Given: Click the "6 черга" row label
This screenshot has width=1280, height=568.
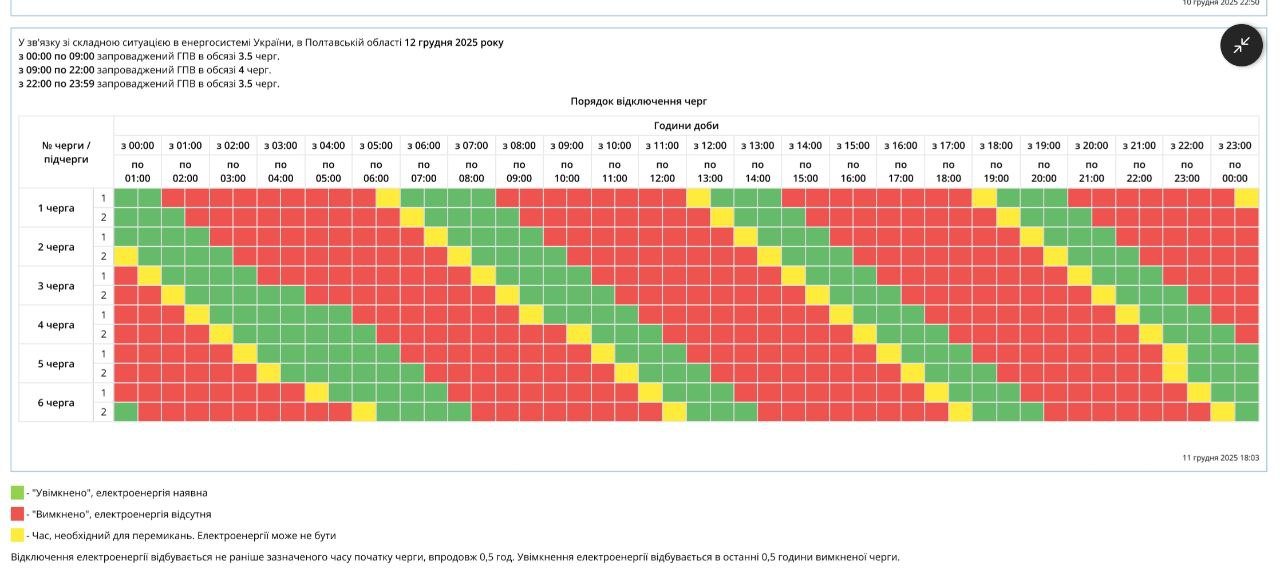Looking at the screenshot, I should [x=56, y=403].
